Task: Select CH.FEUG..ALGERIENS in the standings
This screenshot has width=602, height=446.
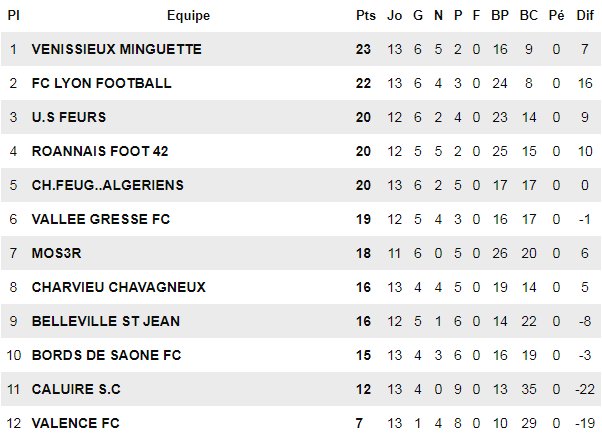Action: click(107, 185)
